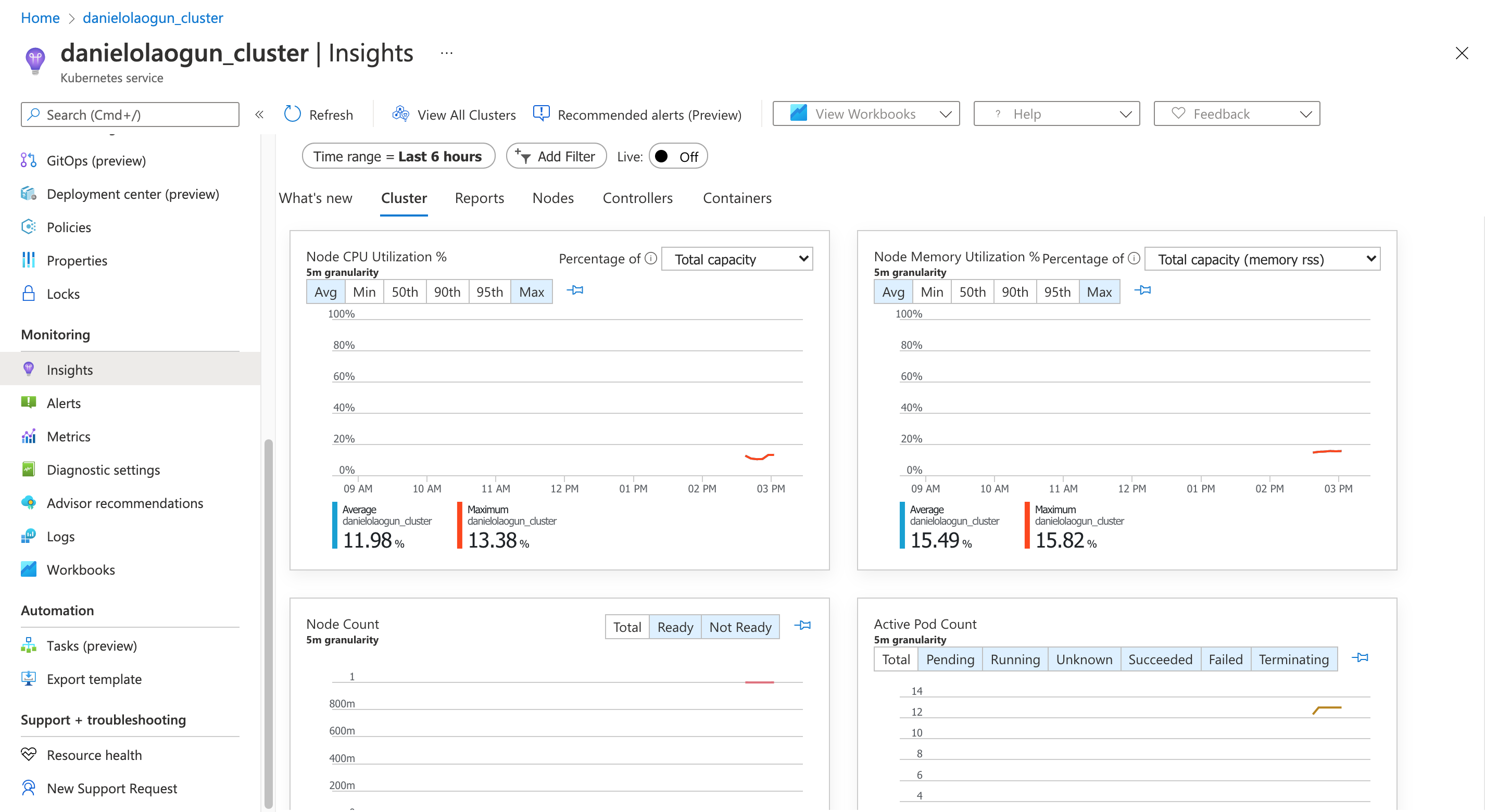Click the View All Clusters icon
1485x812 pixels.
pos(400,114)
